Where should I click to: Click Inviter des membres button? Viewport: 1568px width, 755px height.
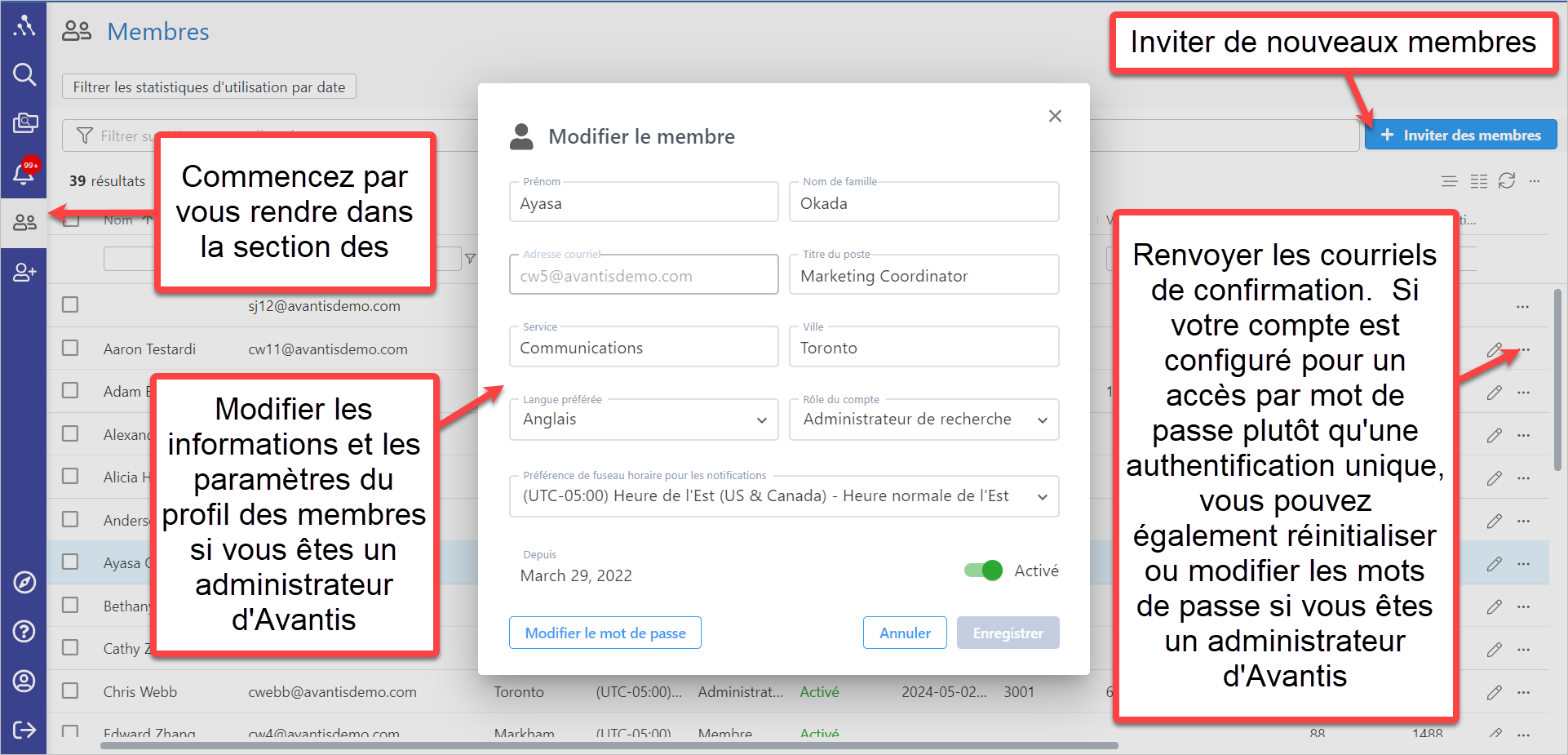tap(1460, 135)
